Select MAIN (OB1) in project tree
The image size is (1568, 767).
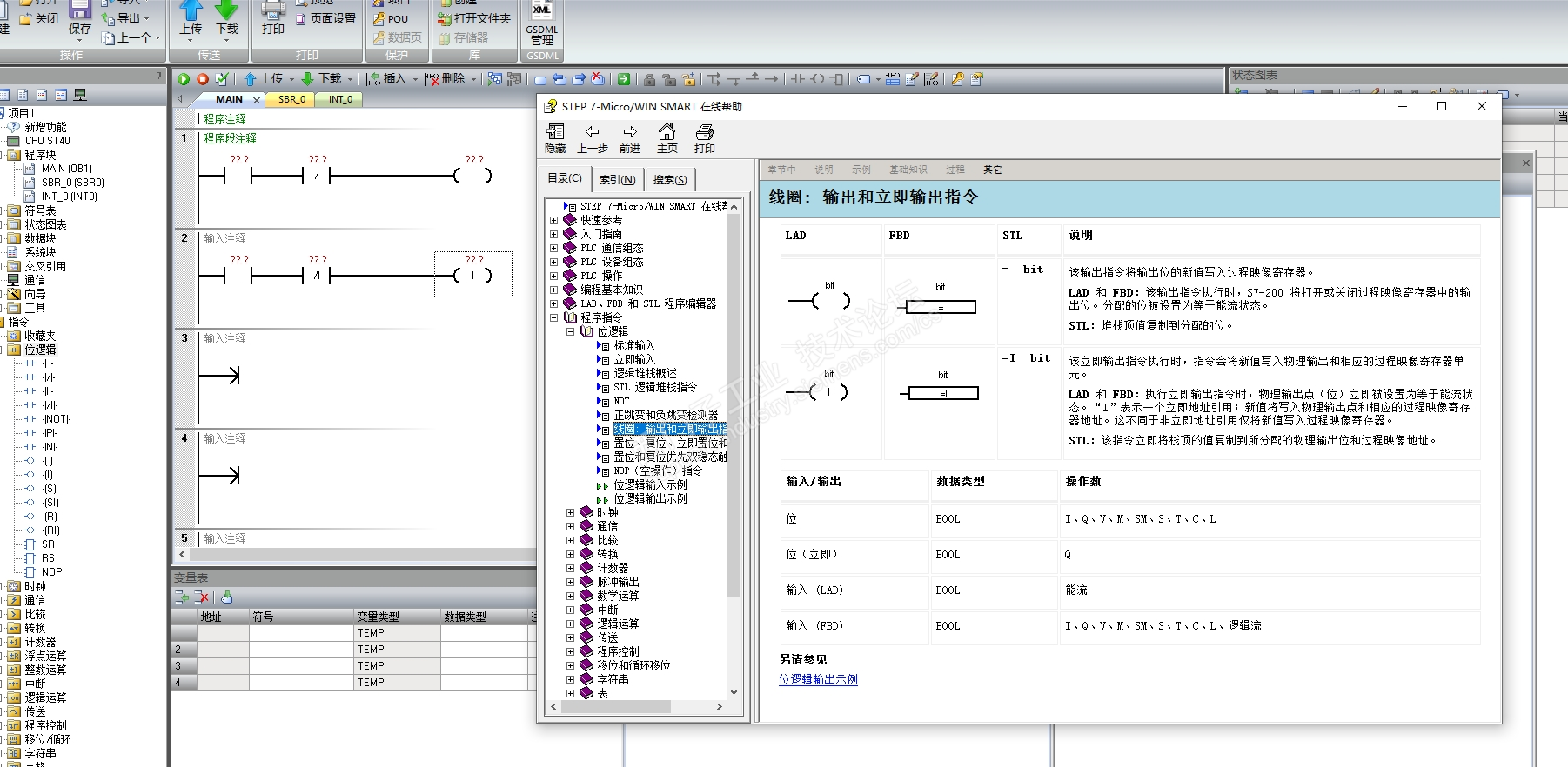tap(66, 169)
